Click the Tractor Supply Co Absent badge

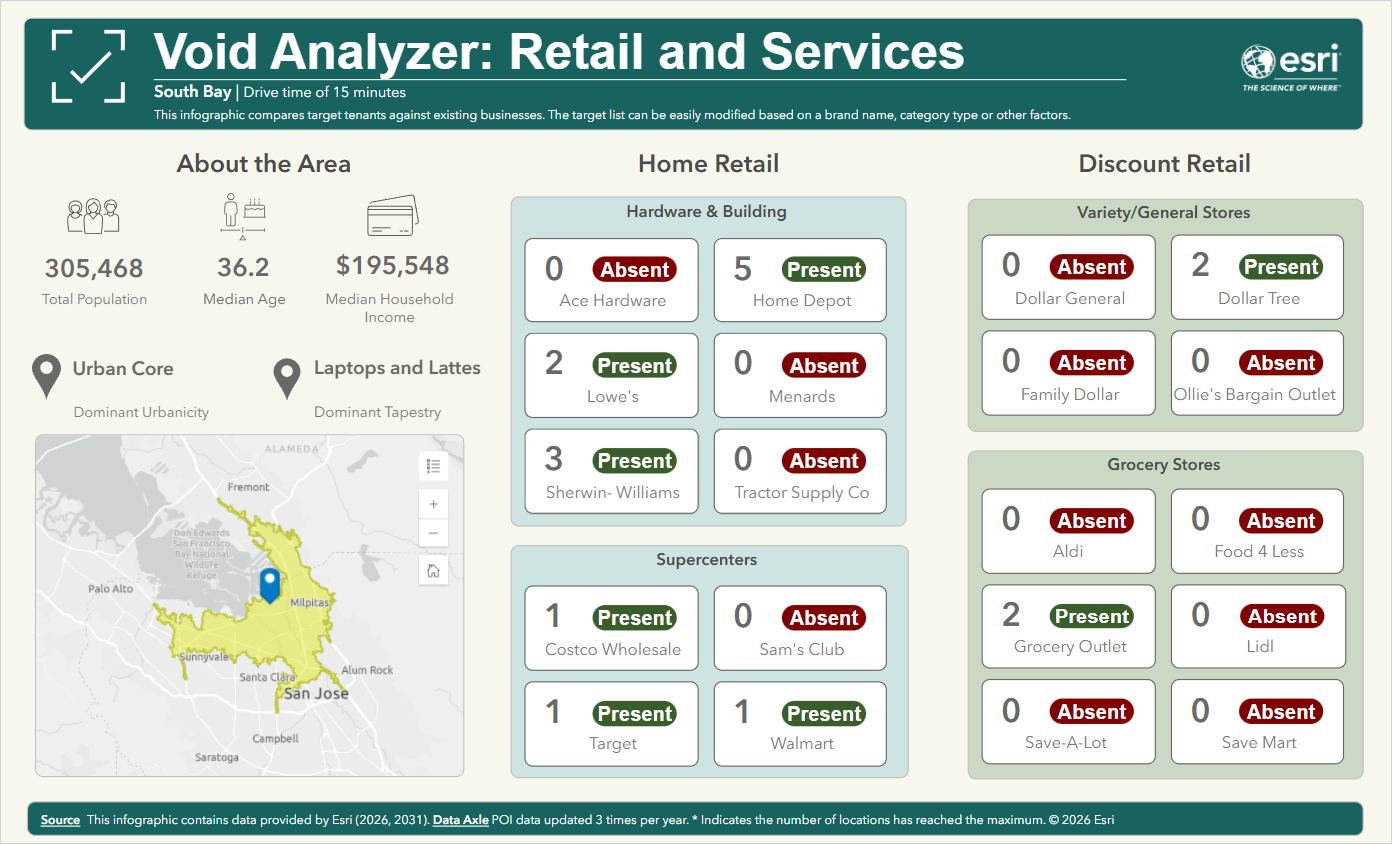pos(824,461)
